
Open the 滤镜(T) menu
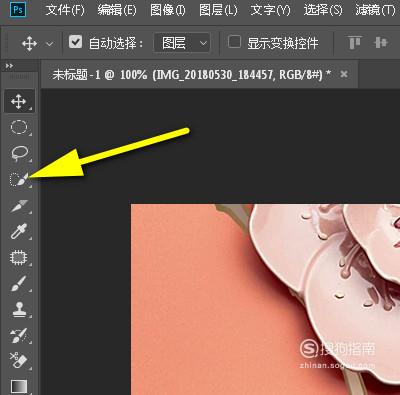click(375, 10)
